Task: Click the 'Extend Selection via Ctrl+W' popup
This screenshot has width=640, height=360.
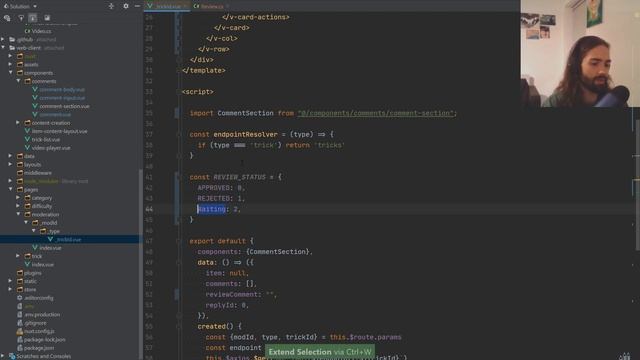Action: coord(320,351)
